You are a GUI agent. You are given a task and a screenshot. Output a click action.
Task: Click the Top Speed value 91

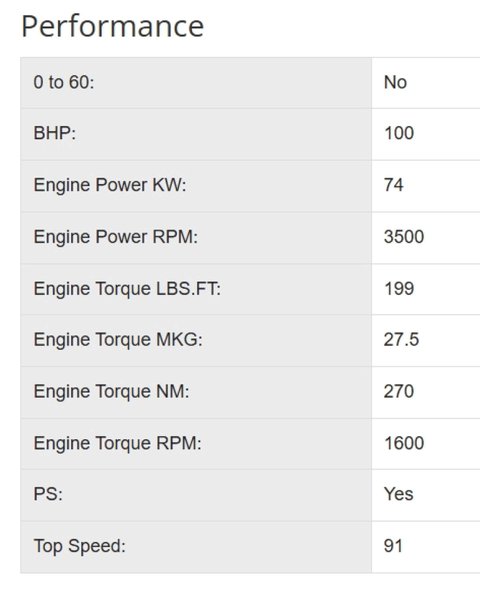[393, 546]
